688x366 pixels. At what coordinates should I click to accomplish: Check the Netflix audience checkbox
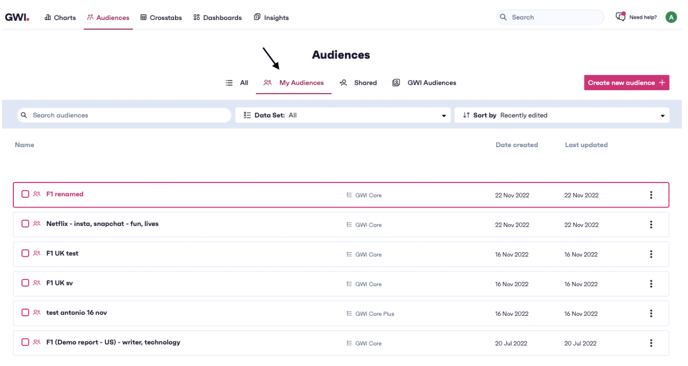[x=25, y=224]
